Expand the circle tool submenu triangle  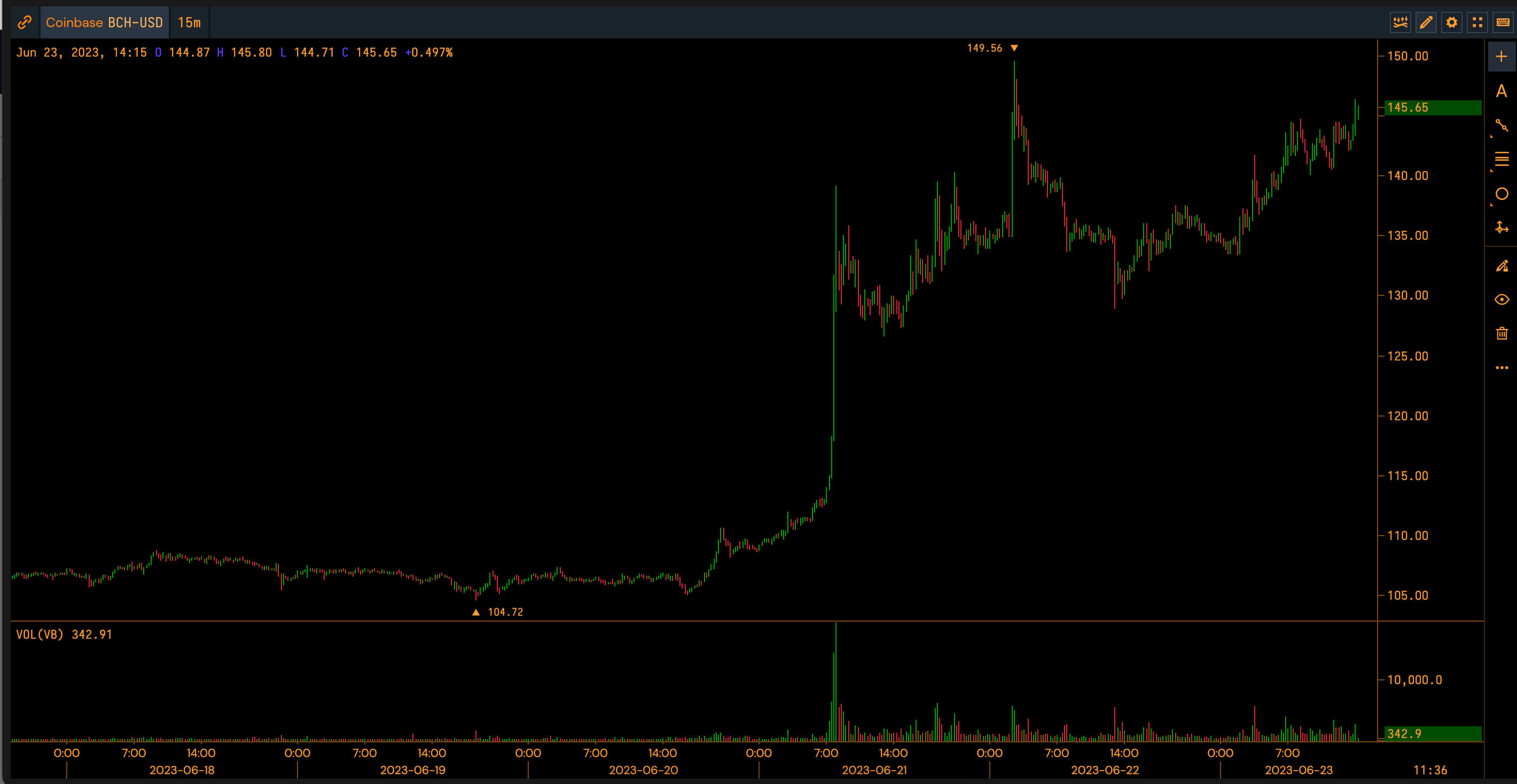pos(1492,206)
